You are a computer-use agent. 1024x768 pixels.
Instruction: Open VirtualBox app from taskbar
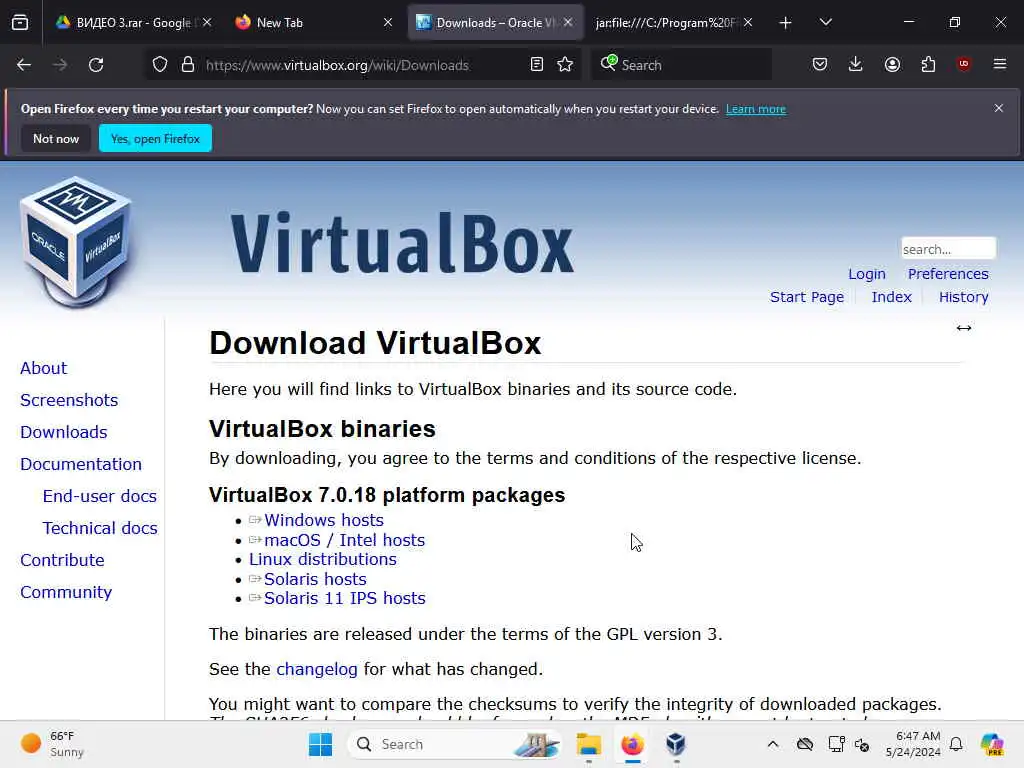pos(676,744)
